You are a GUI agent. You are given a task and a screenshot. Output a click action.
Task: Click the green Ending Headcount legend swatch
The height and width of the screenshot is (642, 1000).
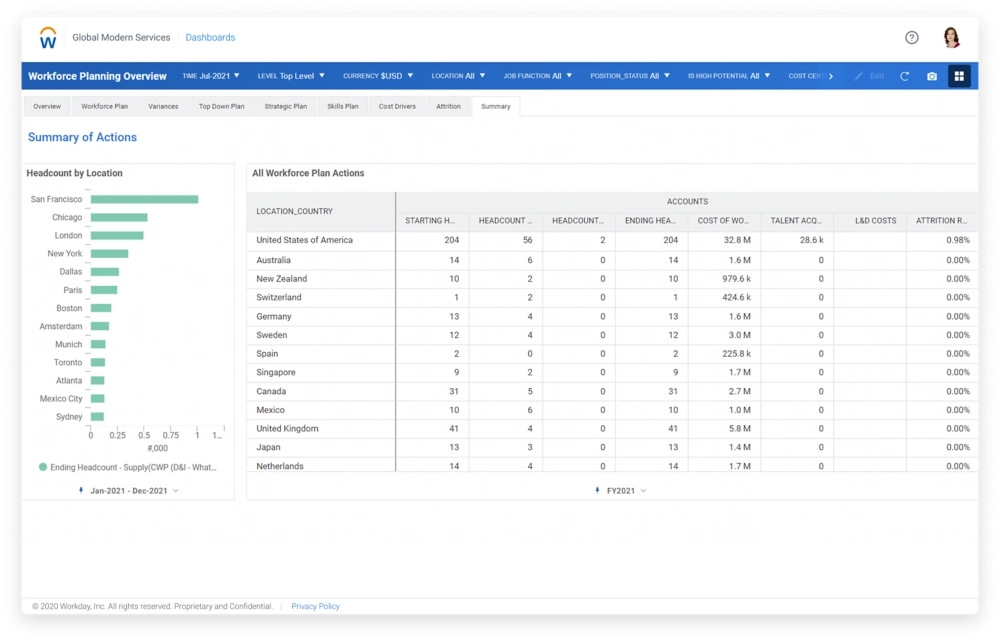(x=43, y=467)
